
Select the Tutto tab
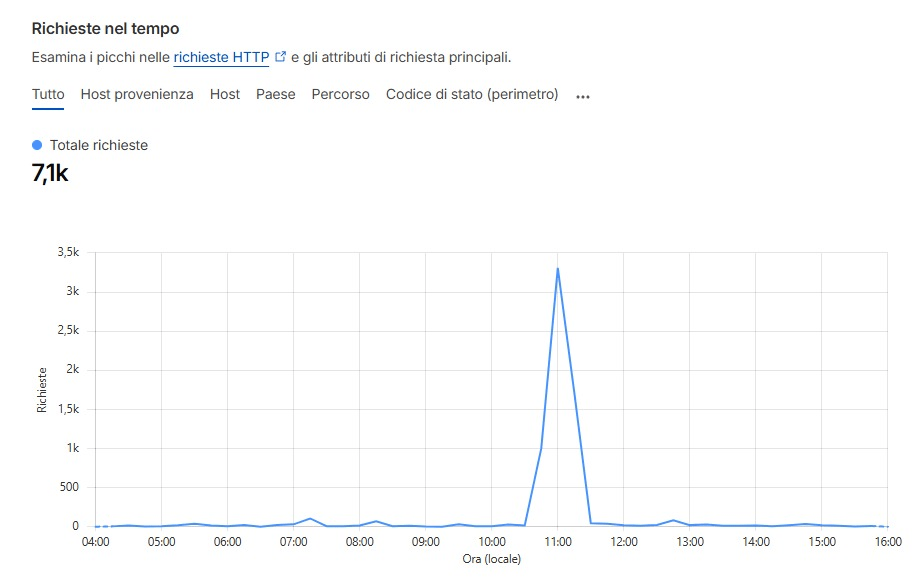[x=48, y=95]
